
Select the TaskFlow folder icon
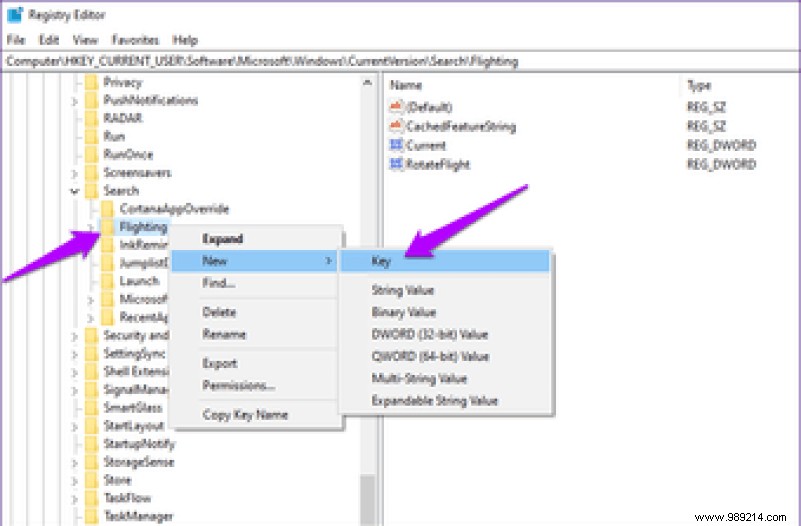pos(91,498)
